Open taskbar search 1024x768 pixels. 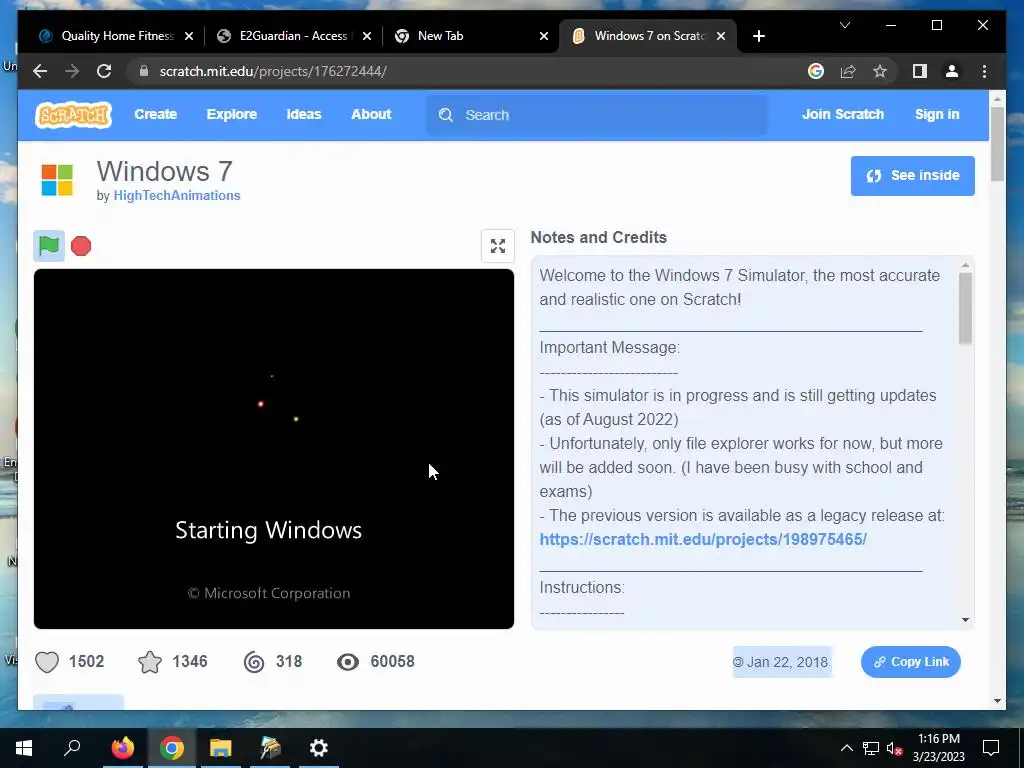point(72,748)
